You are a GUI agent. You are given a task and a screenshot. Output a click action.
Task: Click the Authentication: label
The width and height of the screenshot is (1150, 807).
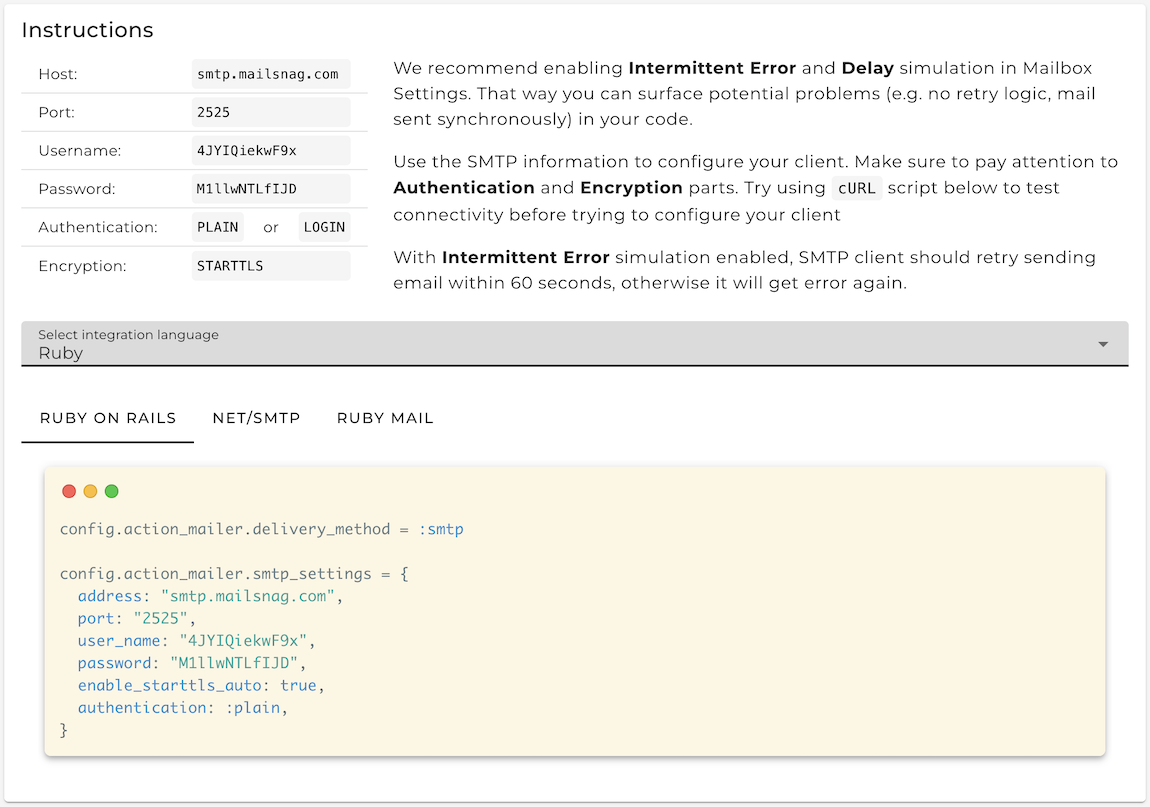click(x=98, y=227)
